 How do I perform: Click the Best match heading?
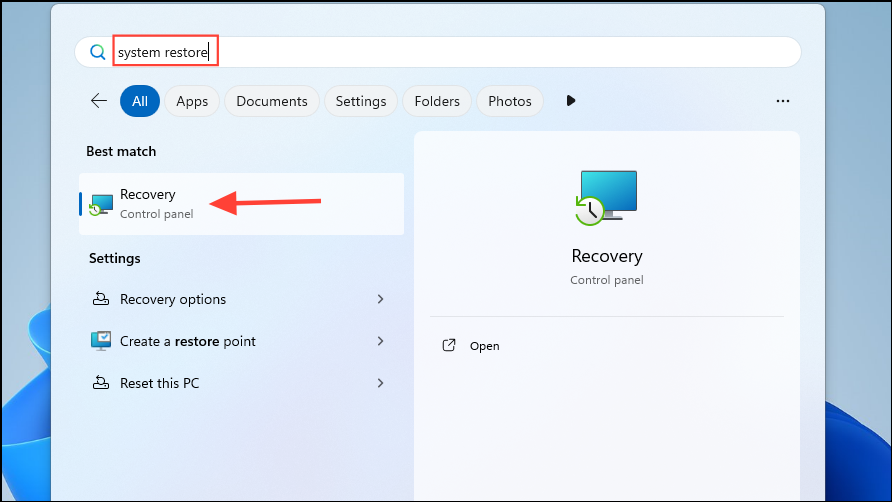[x=121, y=151]
